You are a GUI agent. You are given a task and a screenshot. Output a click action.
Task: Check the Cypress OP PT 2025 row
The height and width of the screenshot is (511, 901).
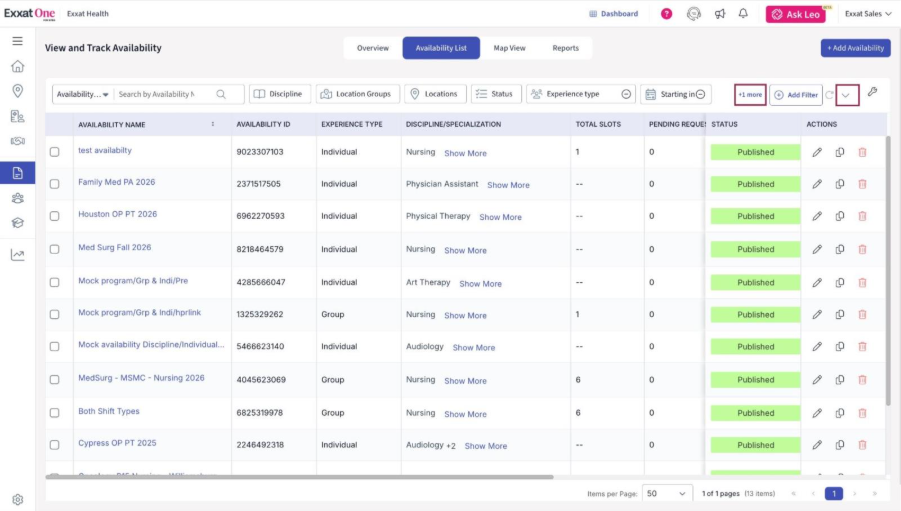point(55,445)
